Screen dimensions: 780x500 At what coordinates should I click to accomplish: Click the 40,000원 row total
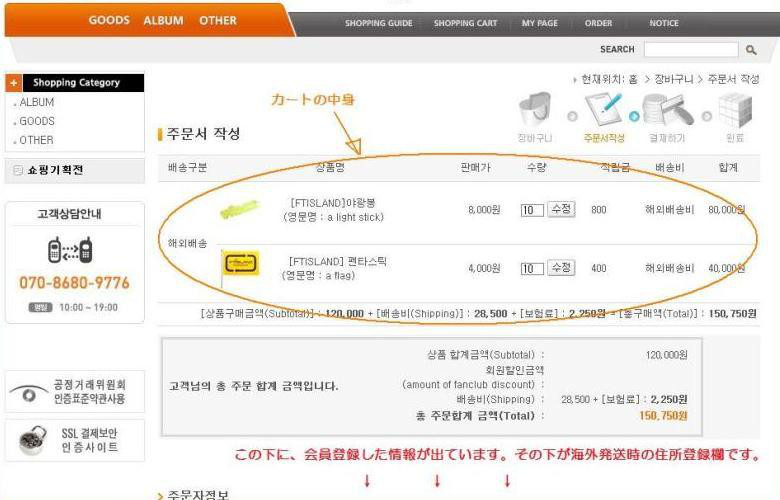tap(727, 269)
